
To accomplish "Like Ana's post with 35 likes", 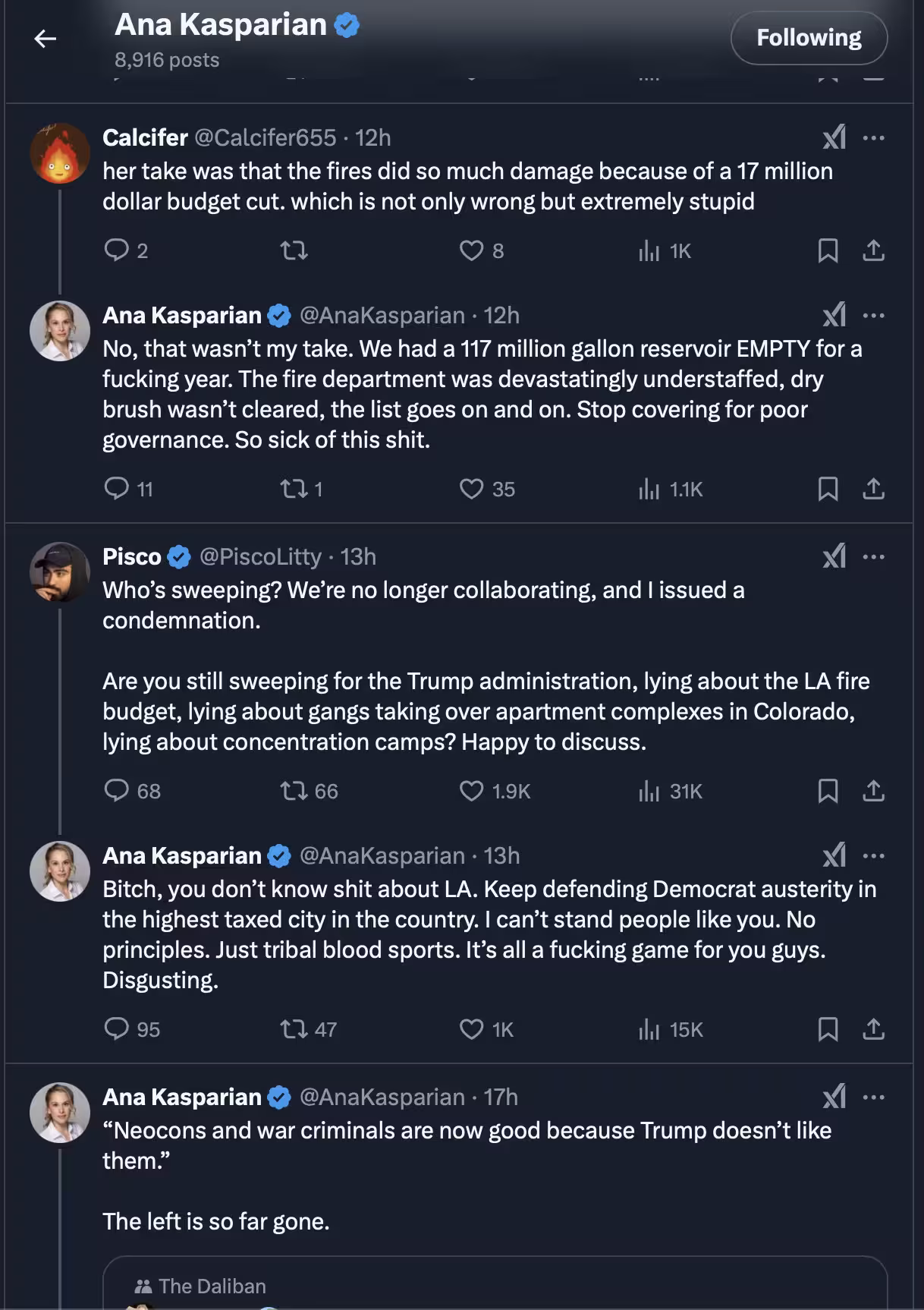I will tap(472, 488).
